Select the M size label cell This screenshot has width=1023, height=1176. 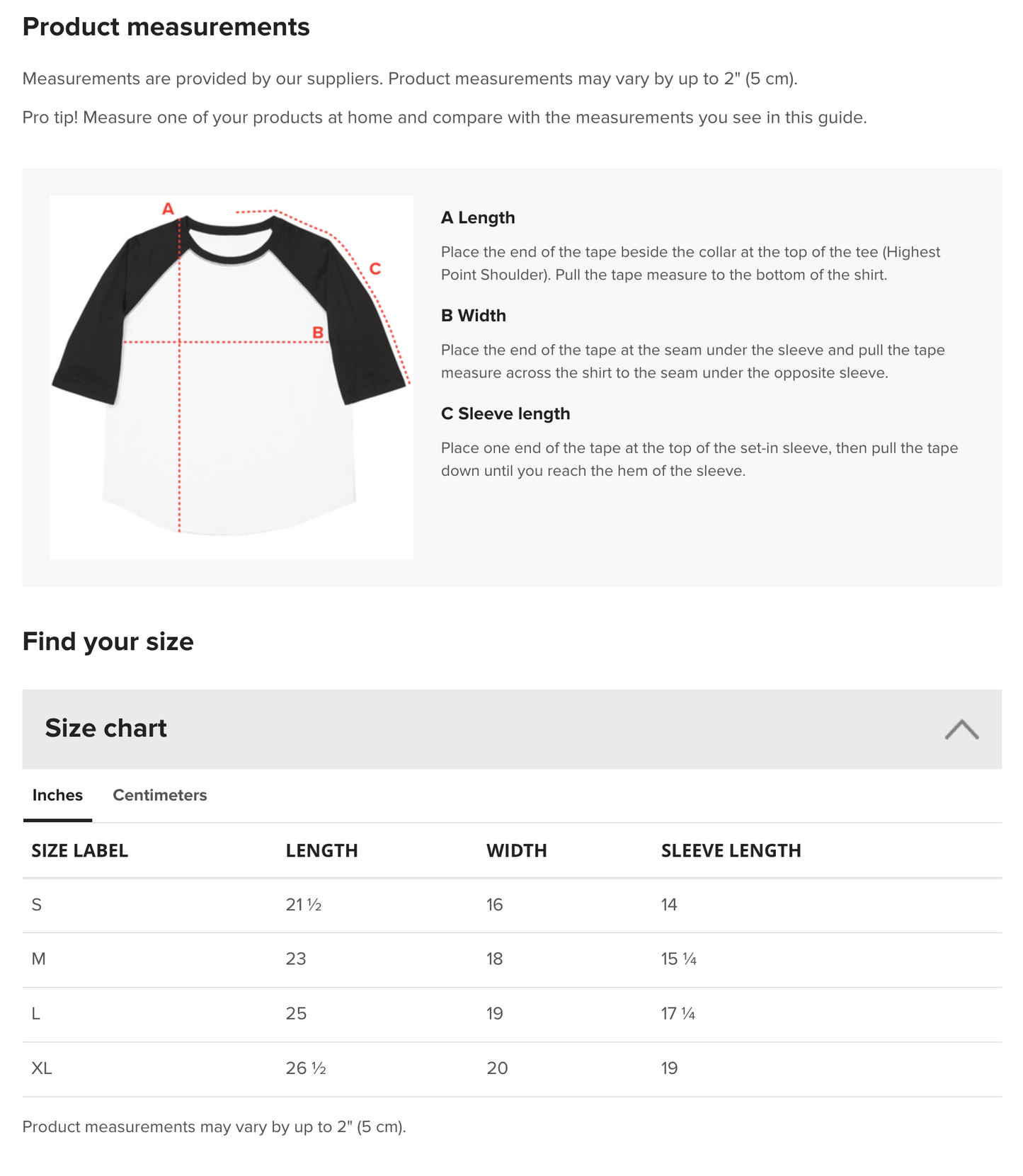click(39, 959)
